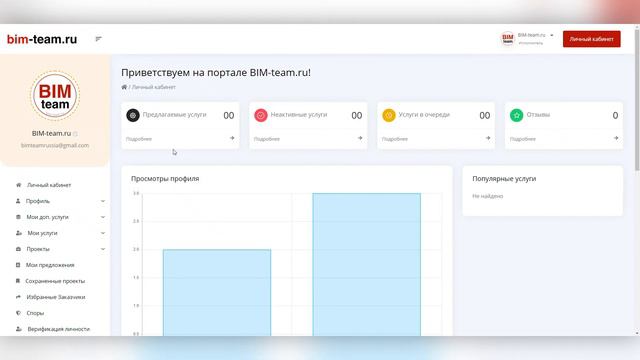Open Подробнее under Отзывы
Screen dimensions: 640x360
point(523,139)
